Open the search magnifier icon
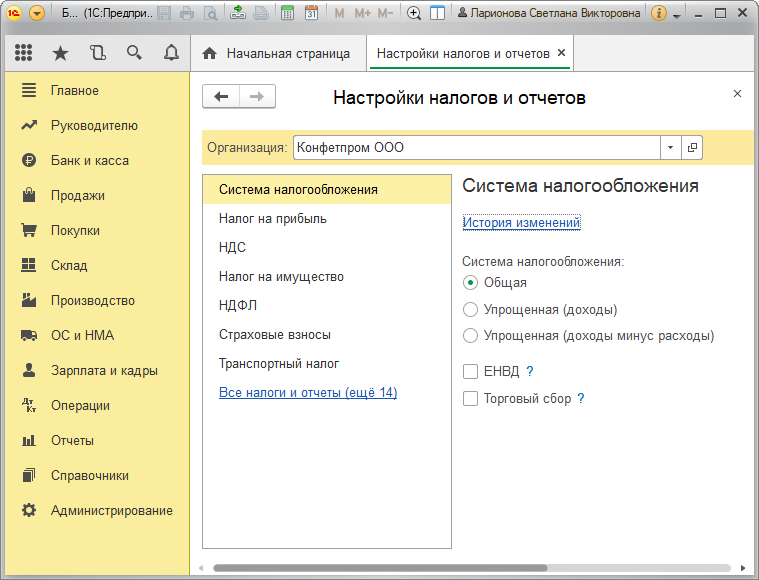 (x=135, y=52)
